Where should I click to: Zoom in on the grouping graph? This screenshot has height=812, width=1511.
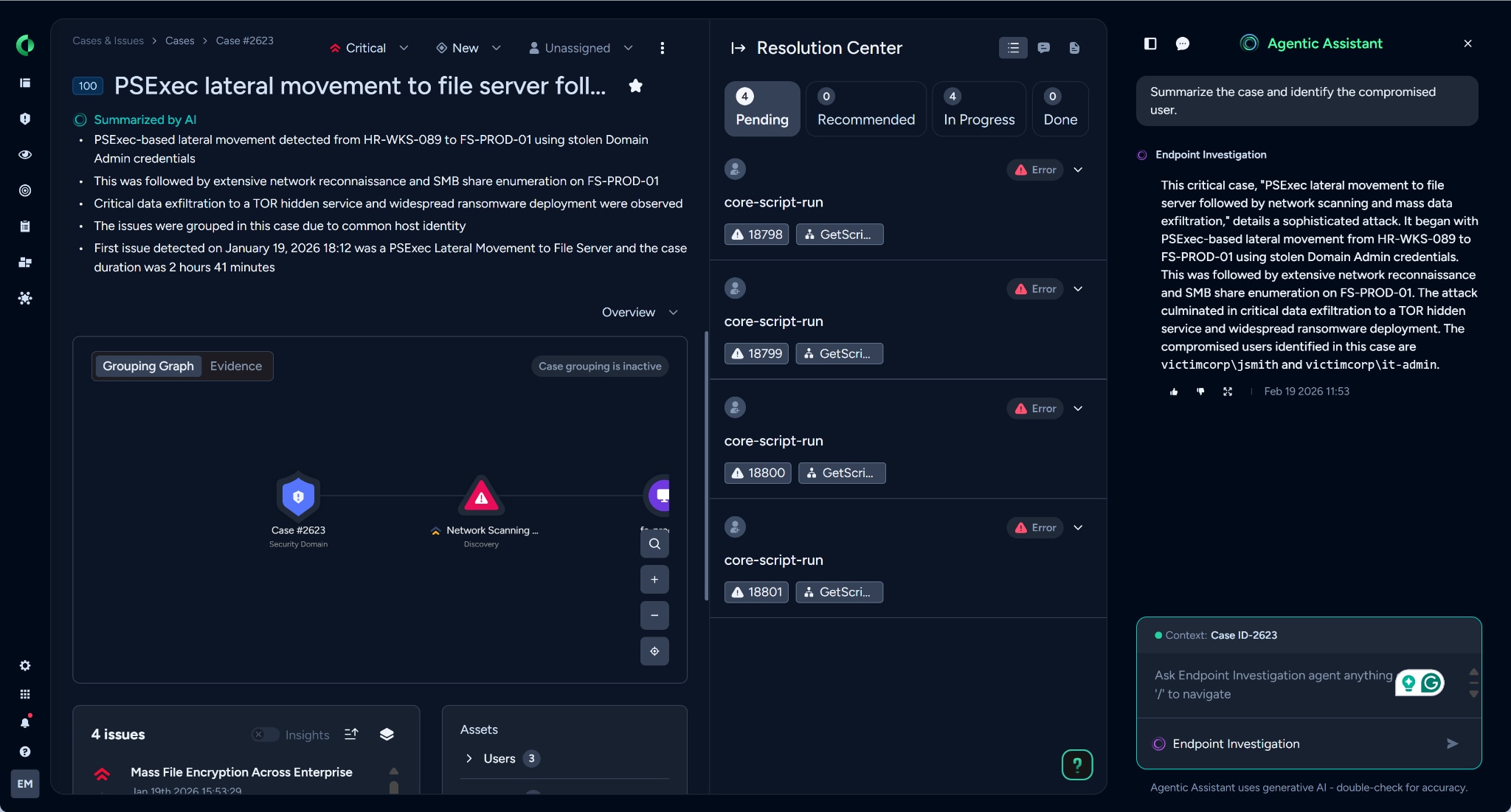[x=654, y=580]
